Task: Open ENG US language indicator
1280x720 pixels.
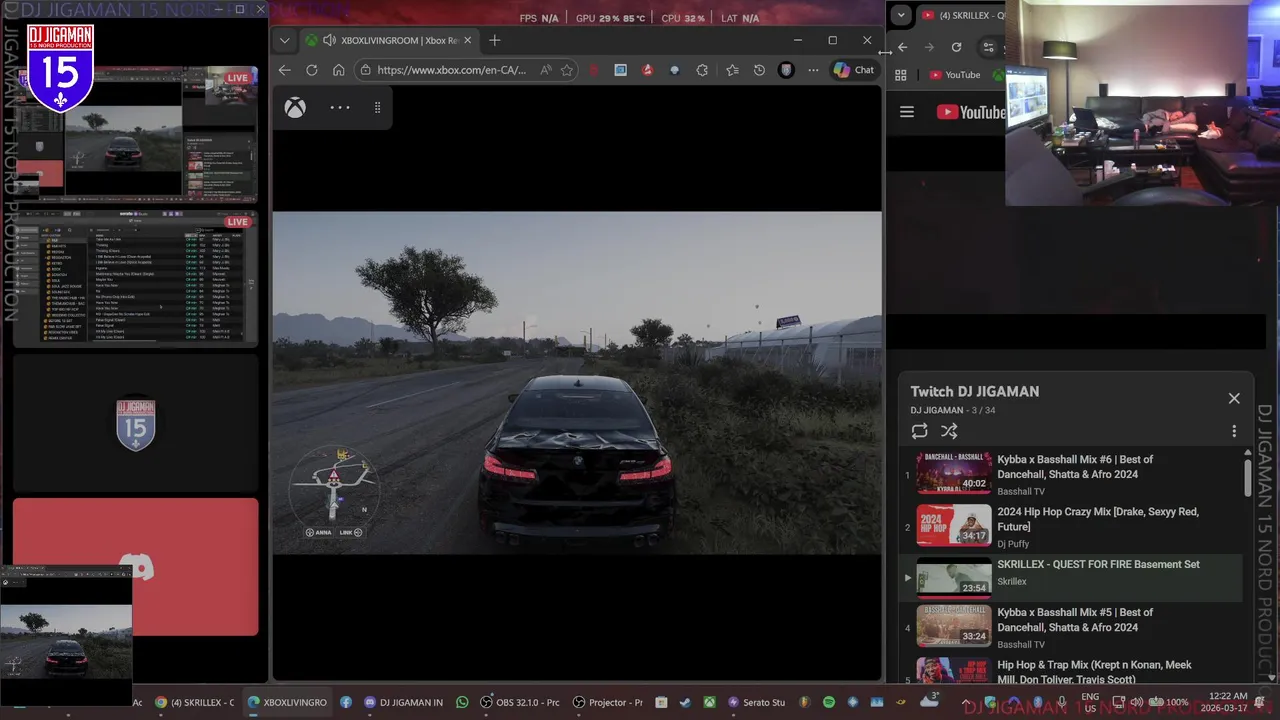Action: click(x=1090, y=702)
